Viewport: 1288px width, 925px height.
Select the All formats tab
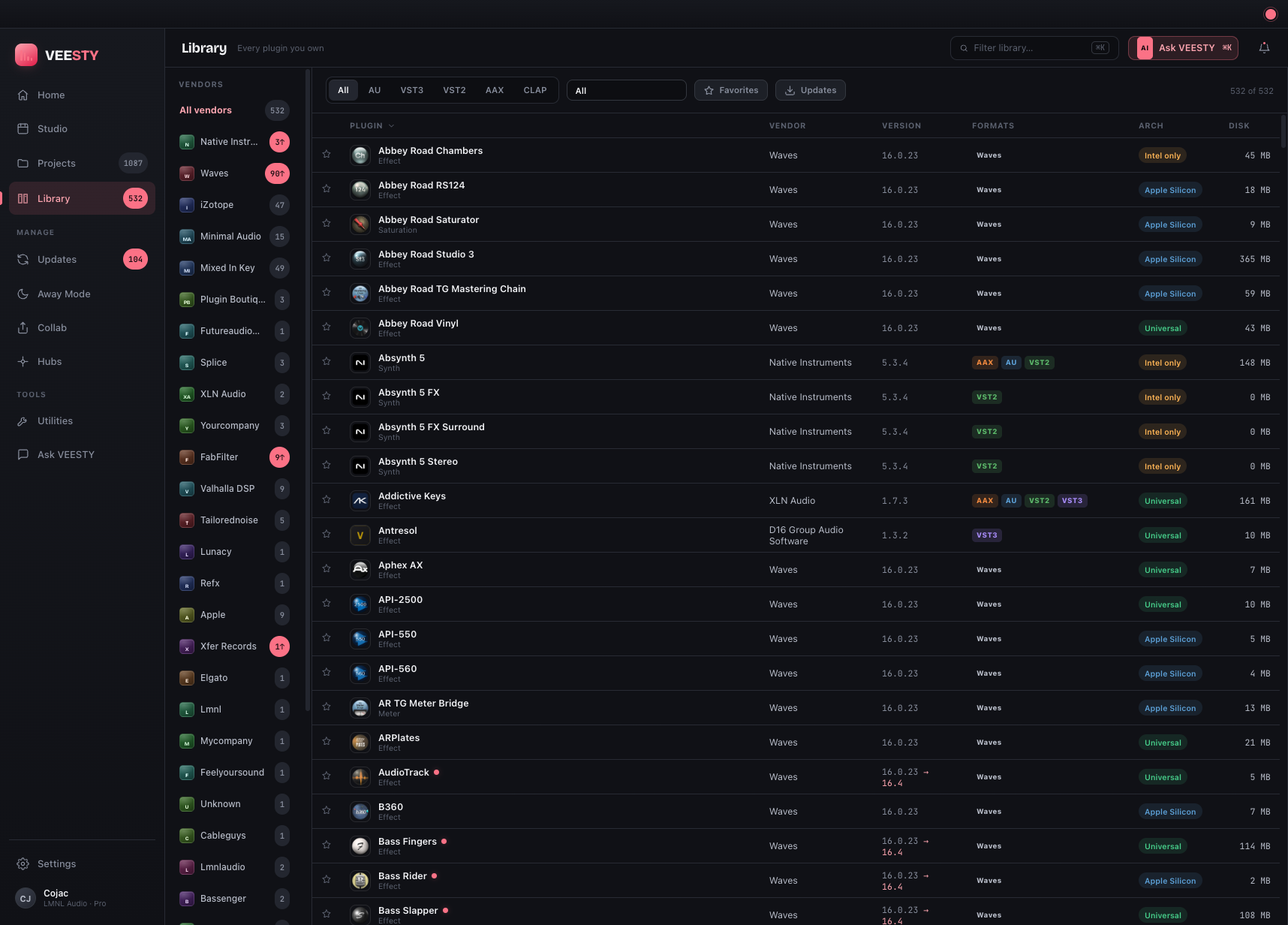coord(343,90)
